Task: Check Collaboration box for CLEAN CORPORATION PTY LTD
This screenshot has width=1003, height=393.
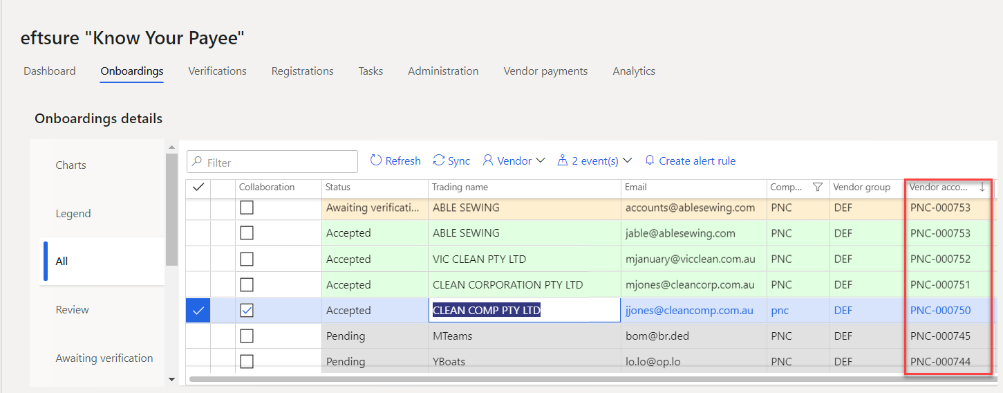Action: tap(246, 284)
